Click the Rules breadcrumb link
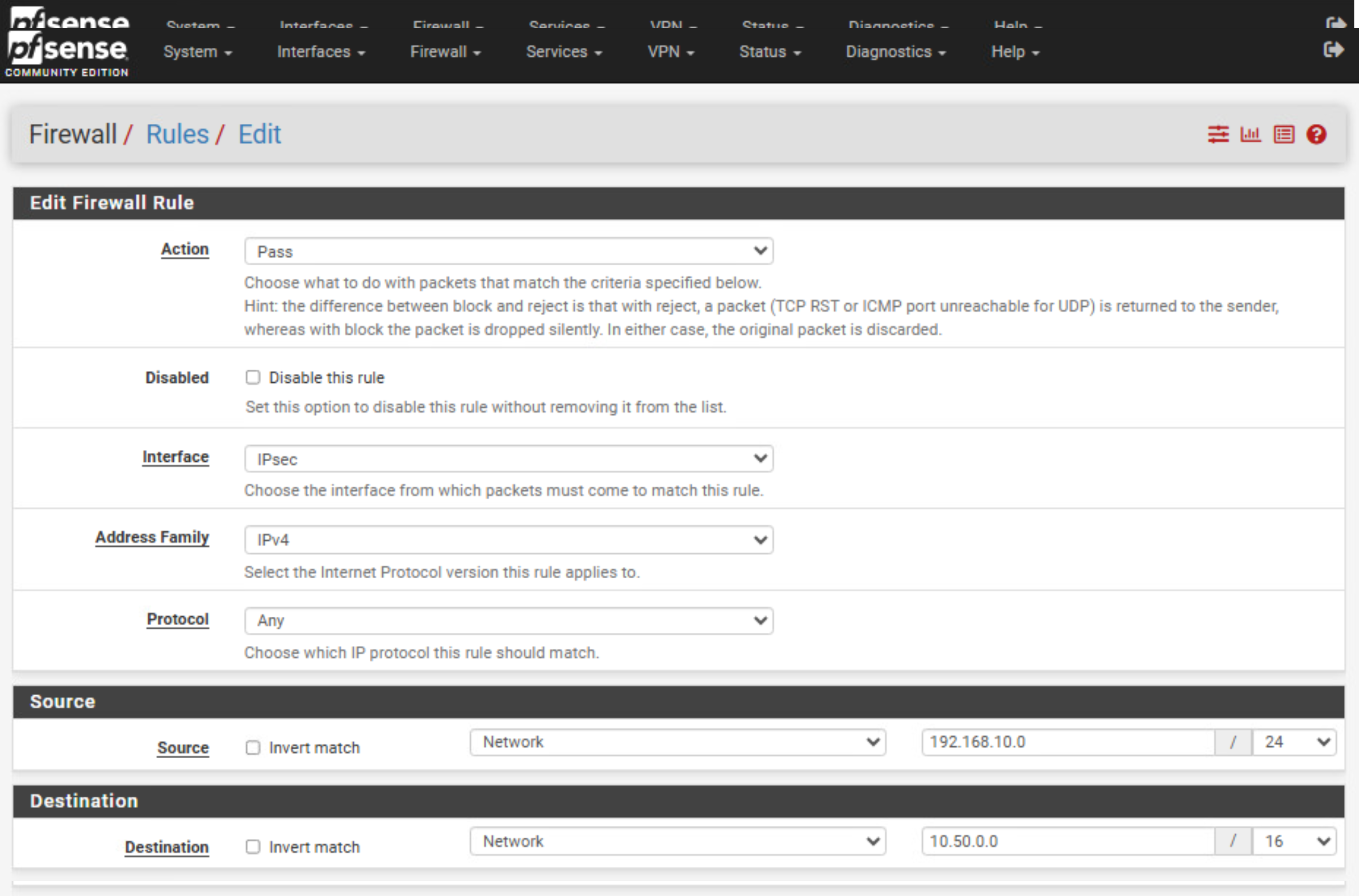The height and width of the screenshot is (896, 1359). coord(177,135)
